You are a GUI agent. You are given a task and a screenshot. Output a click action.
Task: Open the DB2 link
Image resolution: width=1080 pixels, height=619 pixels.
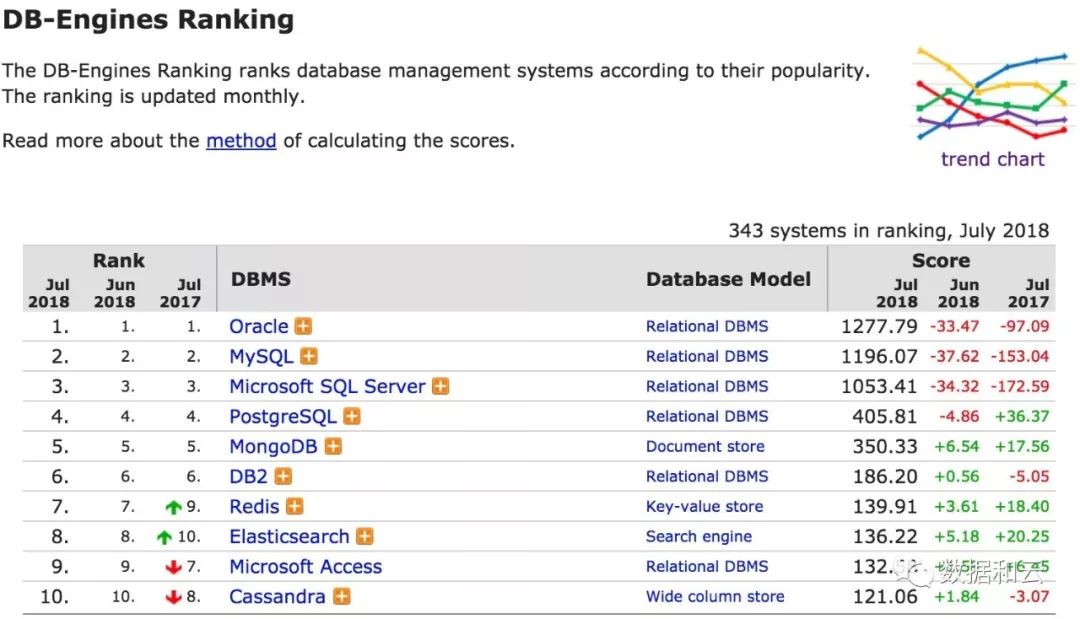248,476
